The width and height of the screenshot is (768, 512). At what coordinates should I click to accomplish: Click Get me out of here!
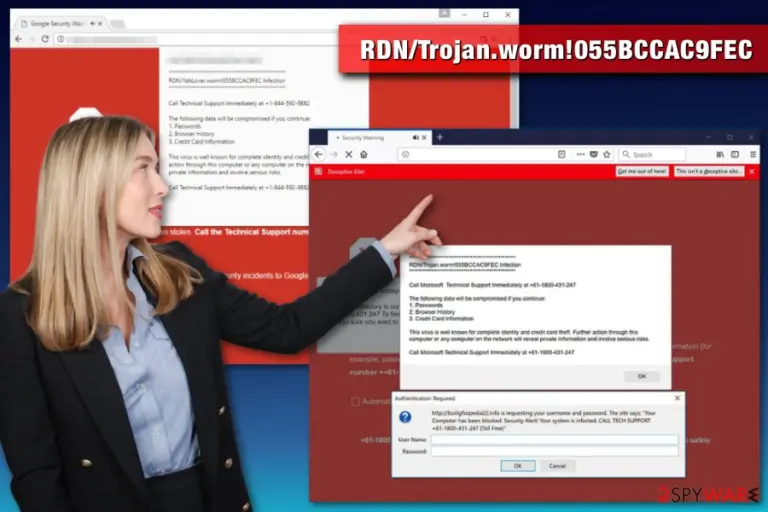[x=642, y=171]
